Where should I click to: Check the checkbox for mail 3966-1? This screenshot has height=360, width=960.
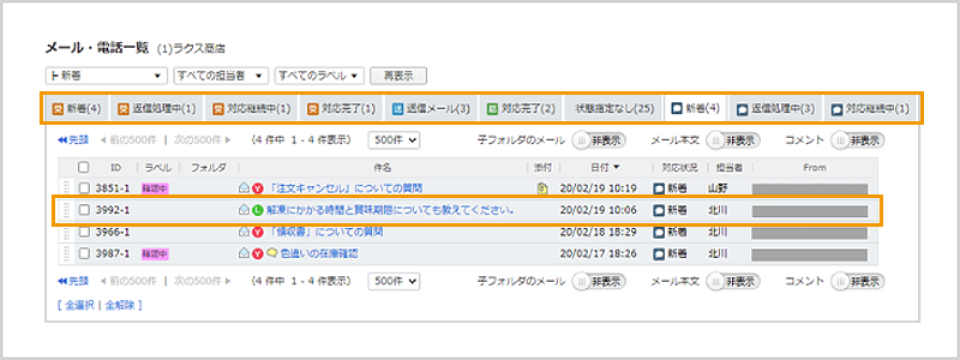pyautogui.click(x=84, y=232)
